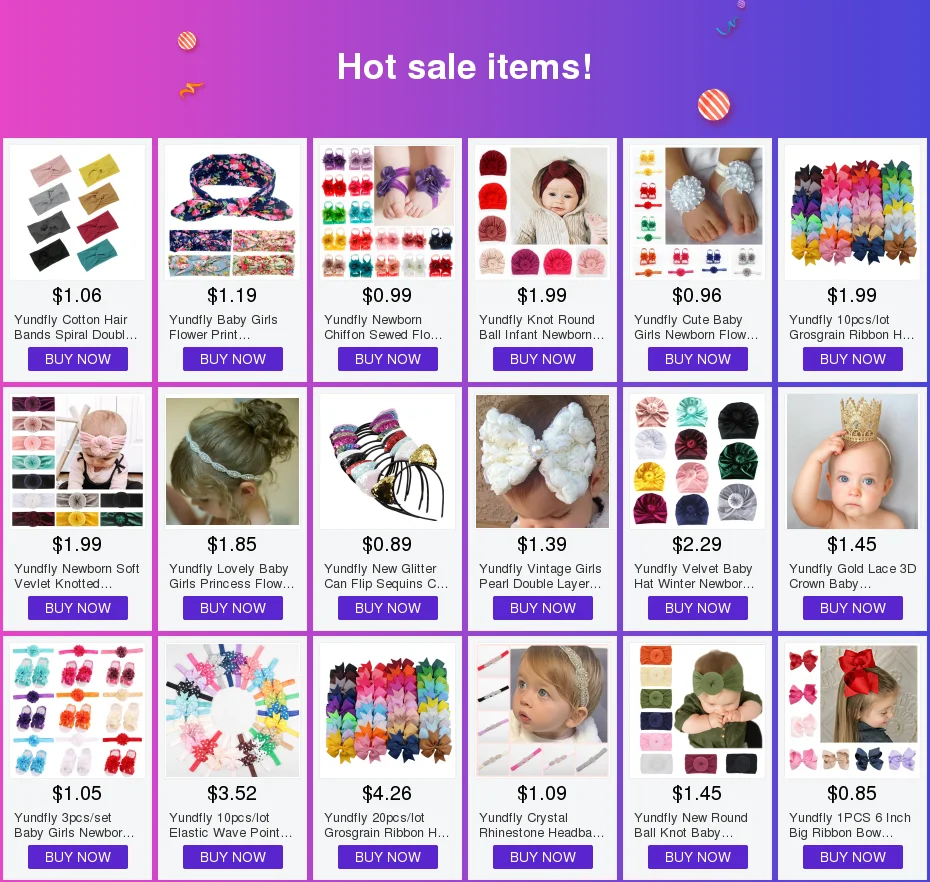Buy the $2.29 Velvet Baby Hat
This screenshot has width=930, height=882.
pos(698,609)
